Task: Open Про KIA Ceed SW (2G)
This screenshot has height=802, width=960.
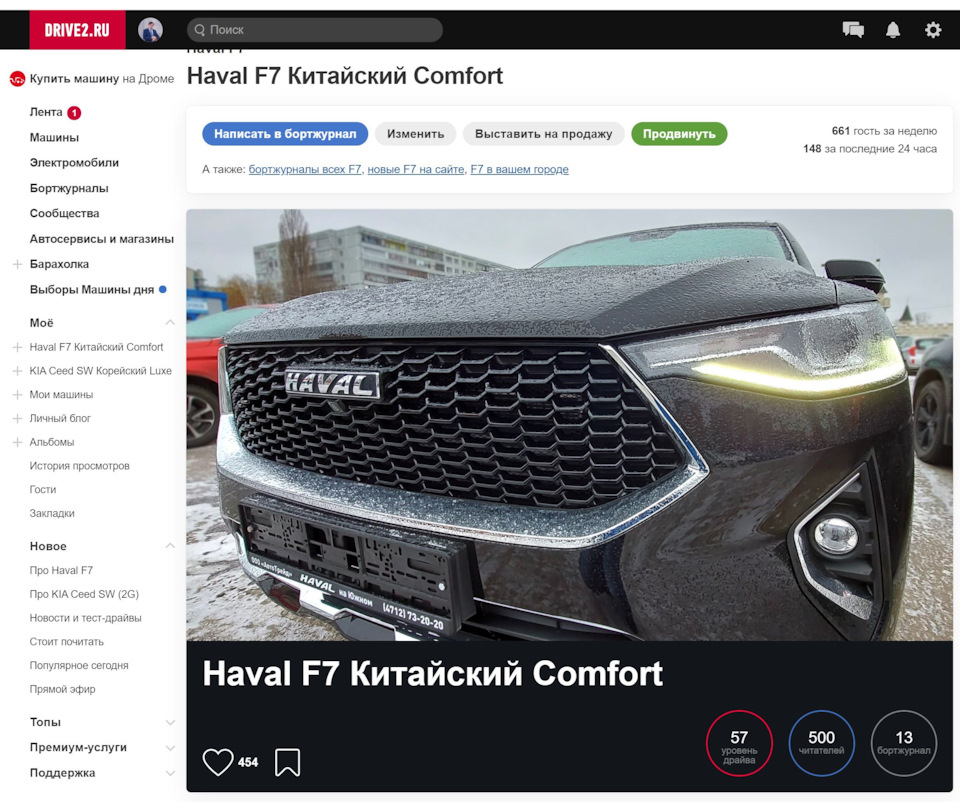Action: (x=84, y=594)
